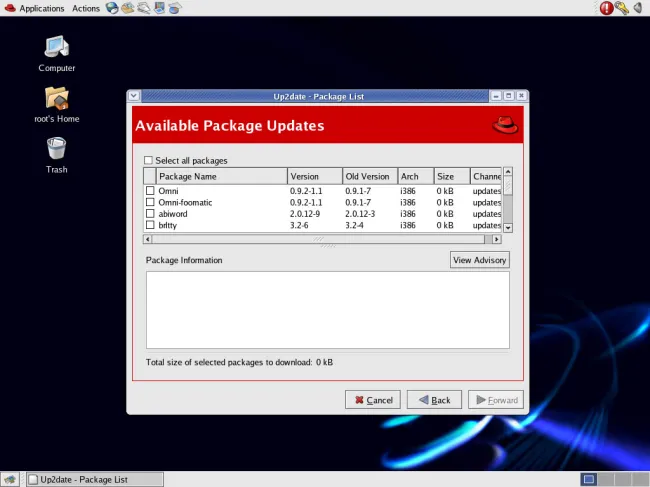Open the Applications menu
This screenshot has height=487, width=650.
tap(41, 8)
